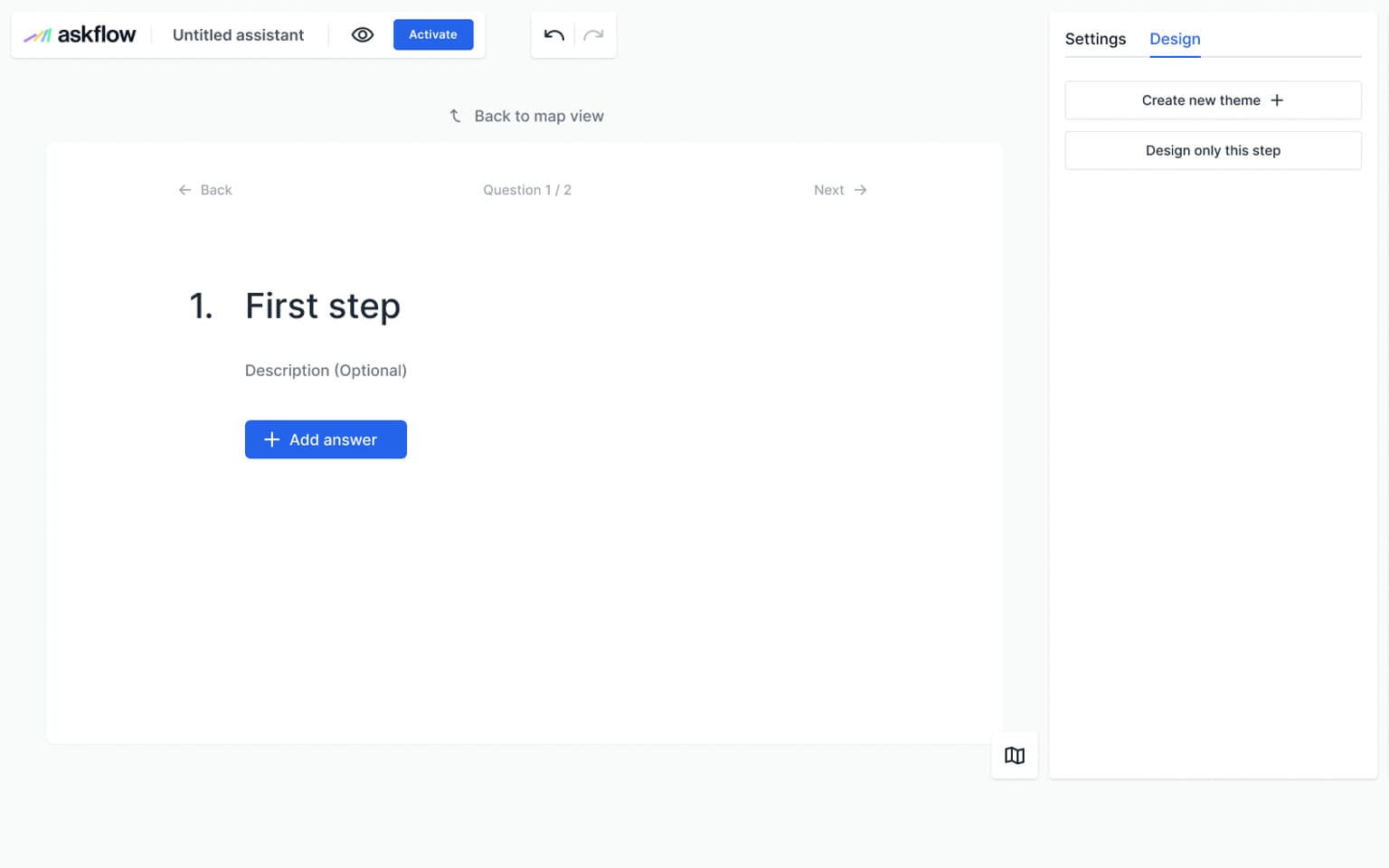Click the redo arrow icon
The width and height of the screenshot is (1389, 868).
593,35
